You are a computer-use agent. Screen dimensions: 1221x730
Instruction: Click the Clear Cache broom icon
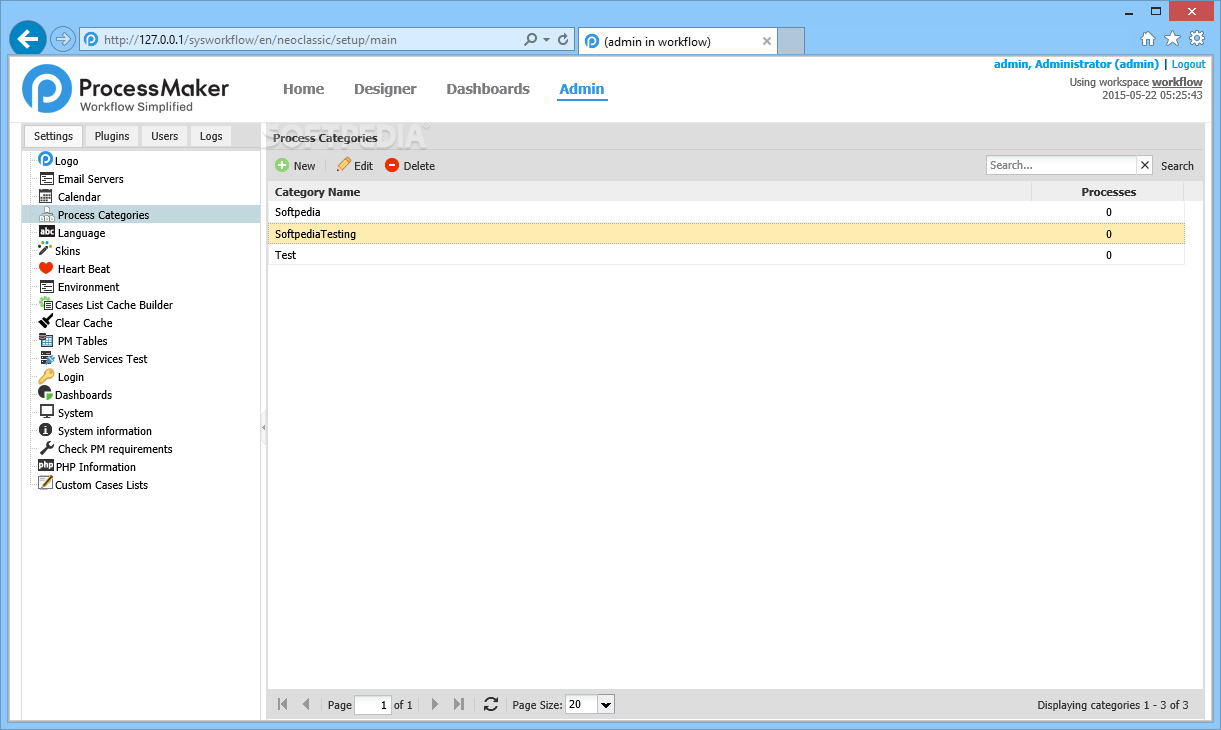45,322
